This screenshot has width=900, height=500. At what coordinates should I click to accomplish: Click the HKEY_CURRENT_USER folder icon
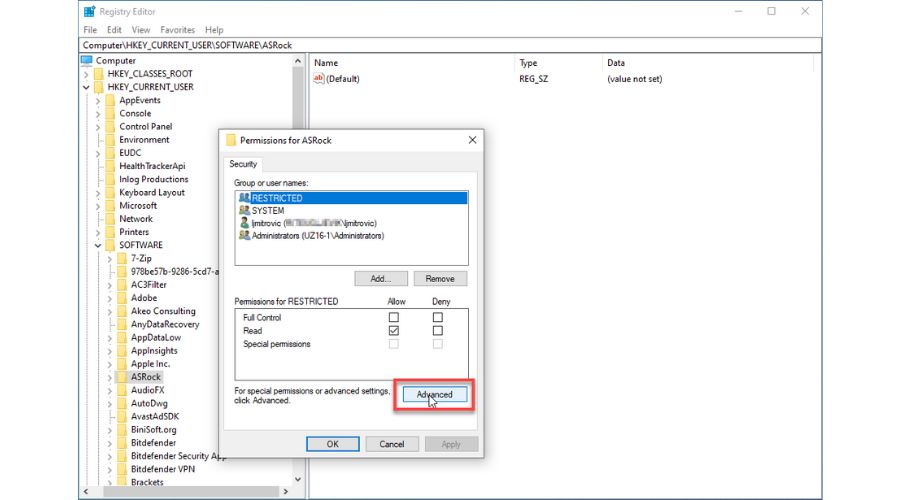point(99,87)
